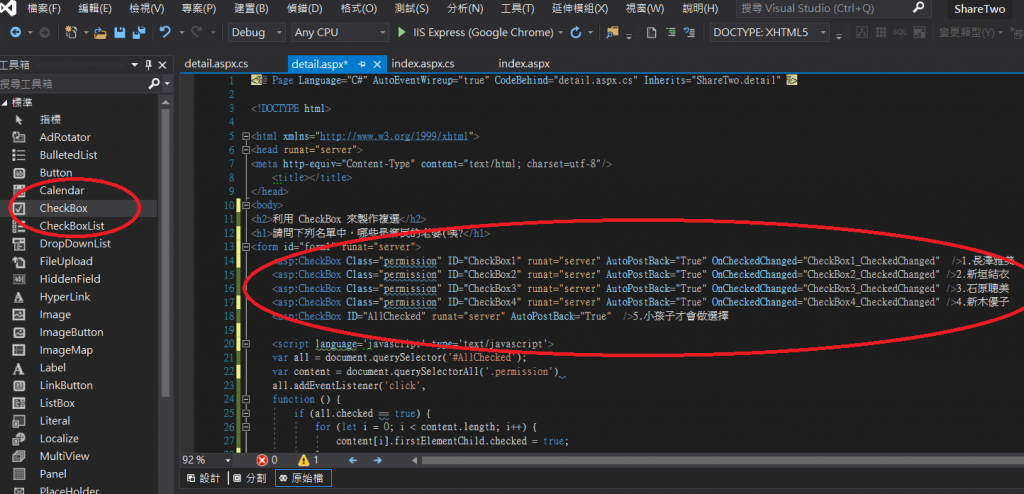Screen dimensions: 1024x494
Task: Click the 搜尋工具箱 toolbox search field
Action: click(72, 84)
